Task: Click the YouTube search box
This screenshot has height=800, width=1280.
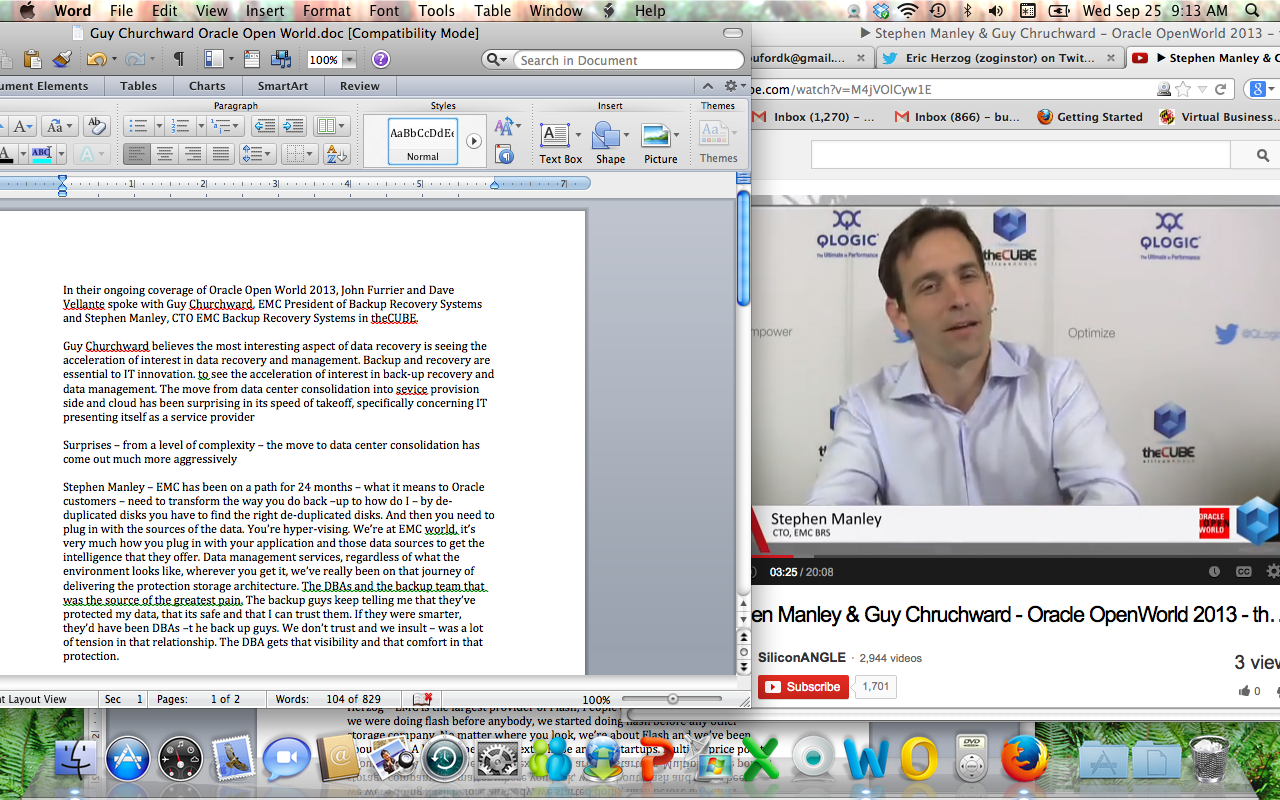Action: (1020, 155)
